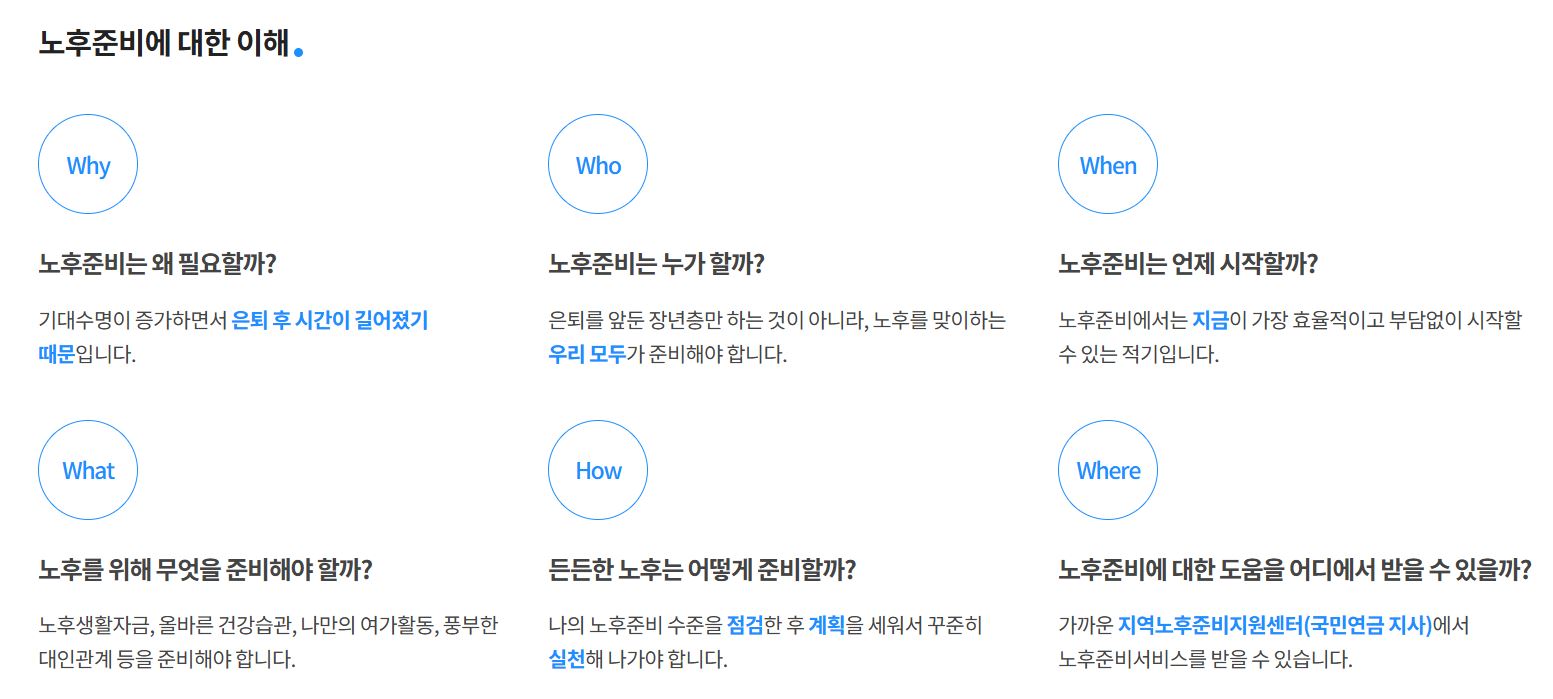
Task: Select the What circle icon
Action: 88,470
